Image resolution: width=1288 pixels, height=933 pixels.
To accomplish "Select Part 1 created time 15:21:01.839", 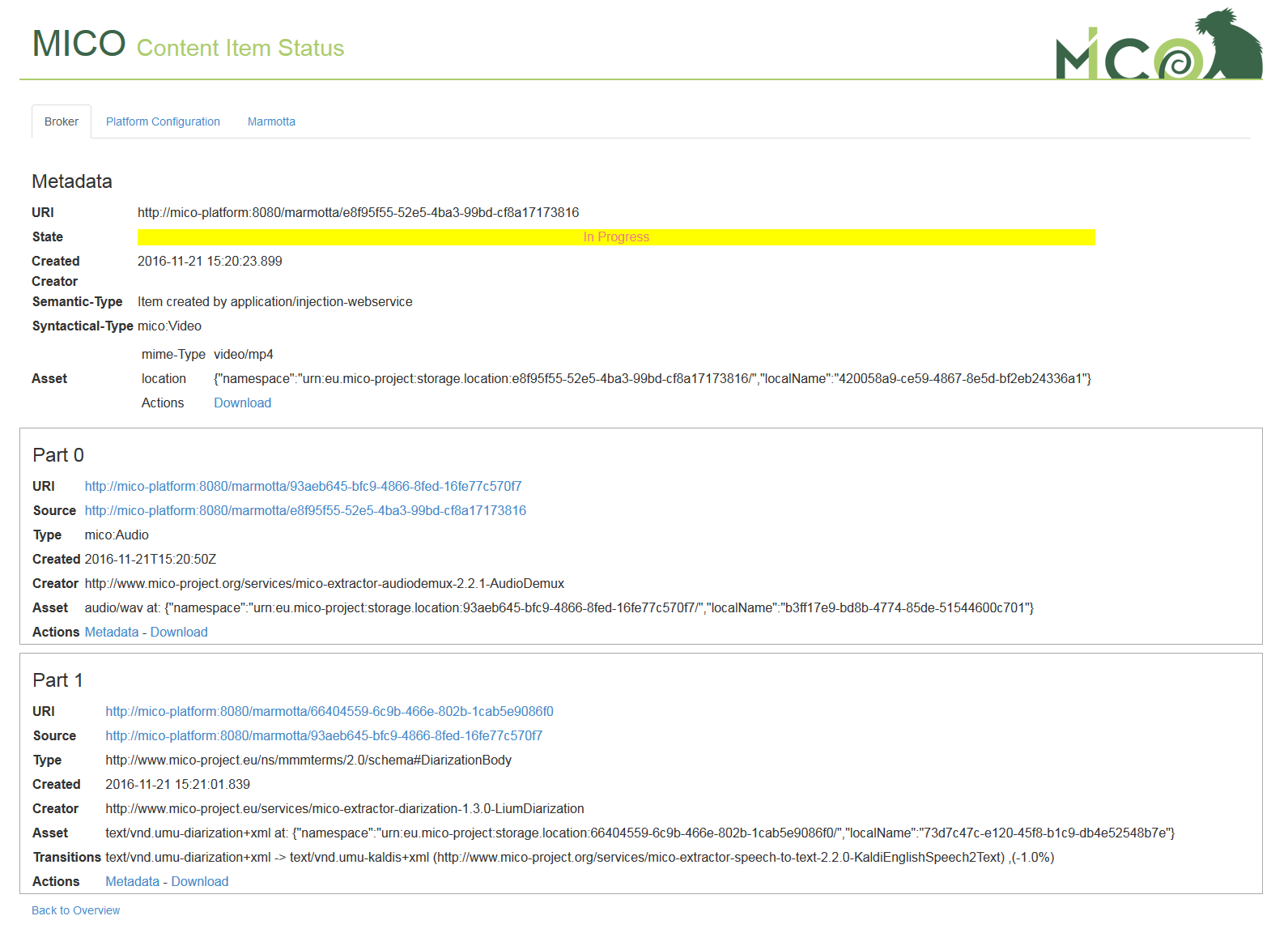I will [177, 785].
